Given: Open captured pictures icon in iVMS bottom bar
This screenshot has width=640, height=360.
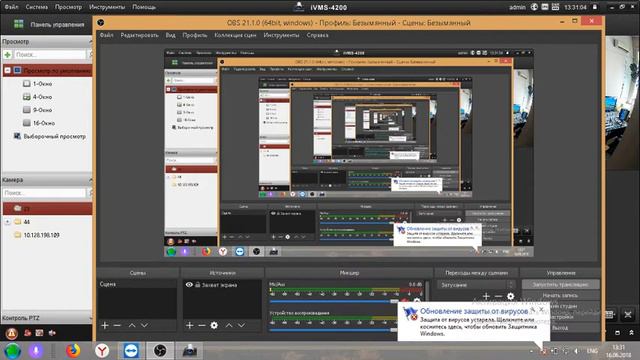Looking at the screenshot, I should (40, 333).
